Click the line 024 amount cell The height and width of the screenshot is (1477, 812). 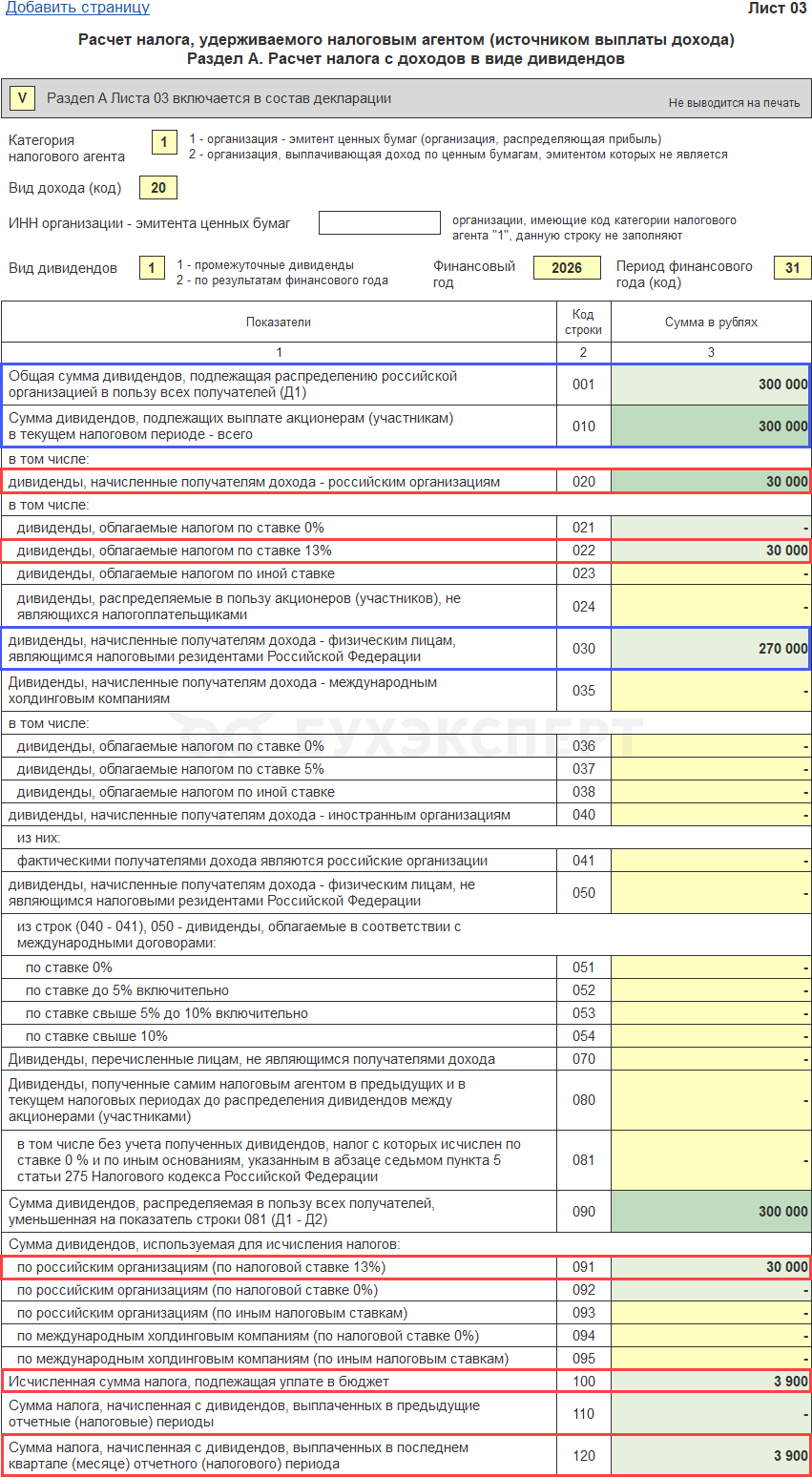711,606
